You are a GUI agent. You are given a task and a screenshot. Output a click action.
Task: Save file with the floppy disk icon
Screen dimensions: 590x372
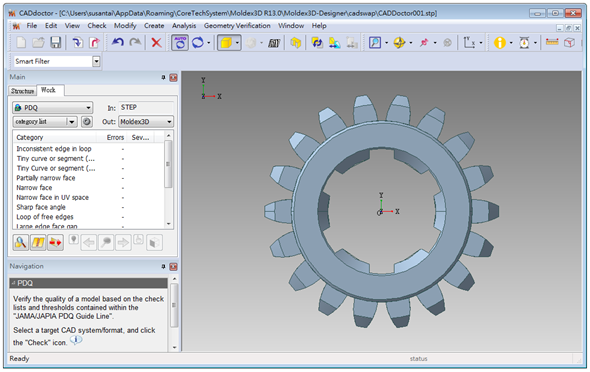click(x=56, y=43)
